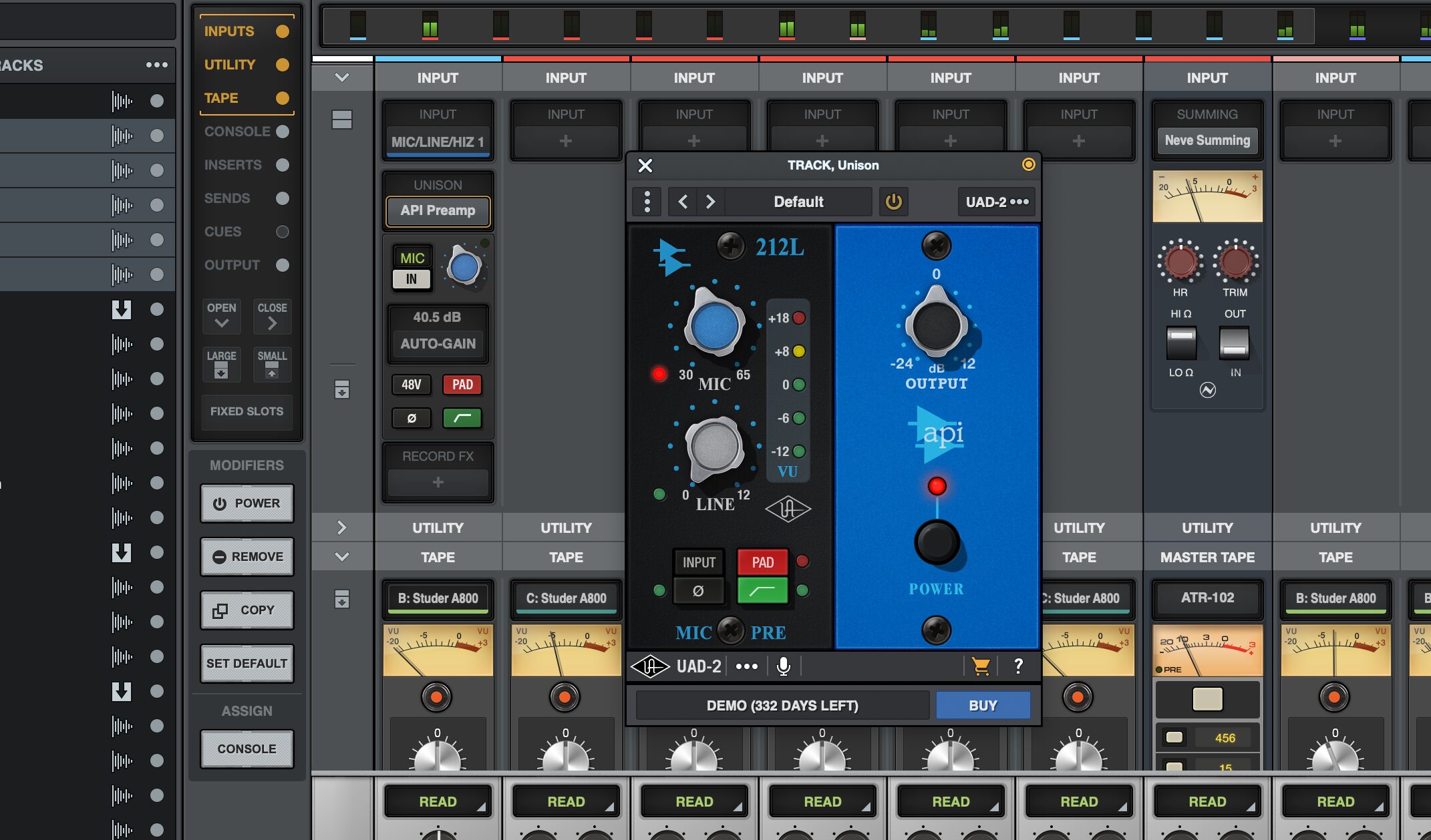The width and height of the screenshot is (1431, 840).
Task: Switch to SMALL strip view
Action: (272, 365)
